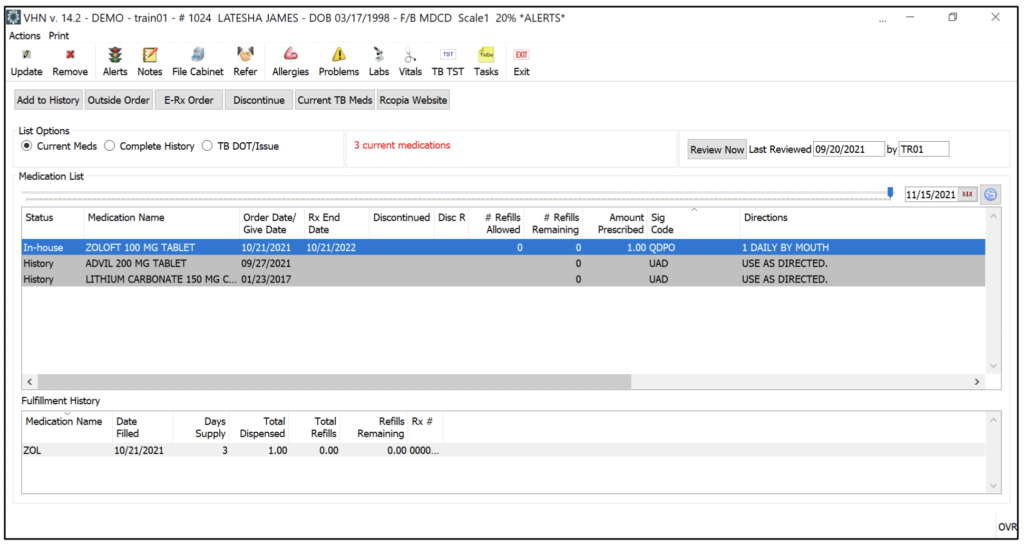Open the Tasks to-do icon
The height and width of the screenshot is (548, 1024).
tap(486, 55)
